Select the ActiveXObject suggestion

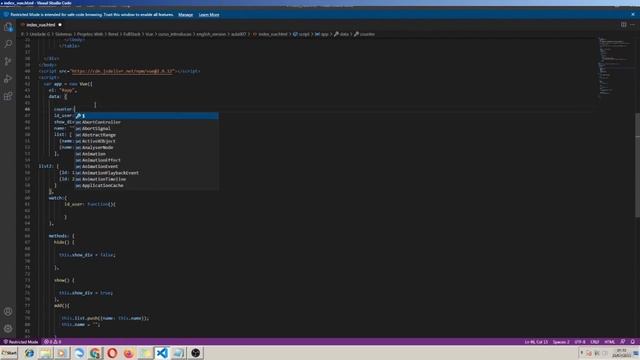[147, 141]
